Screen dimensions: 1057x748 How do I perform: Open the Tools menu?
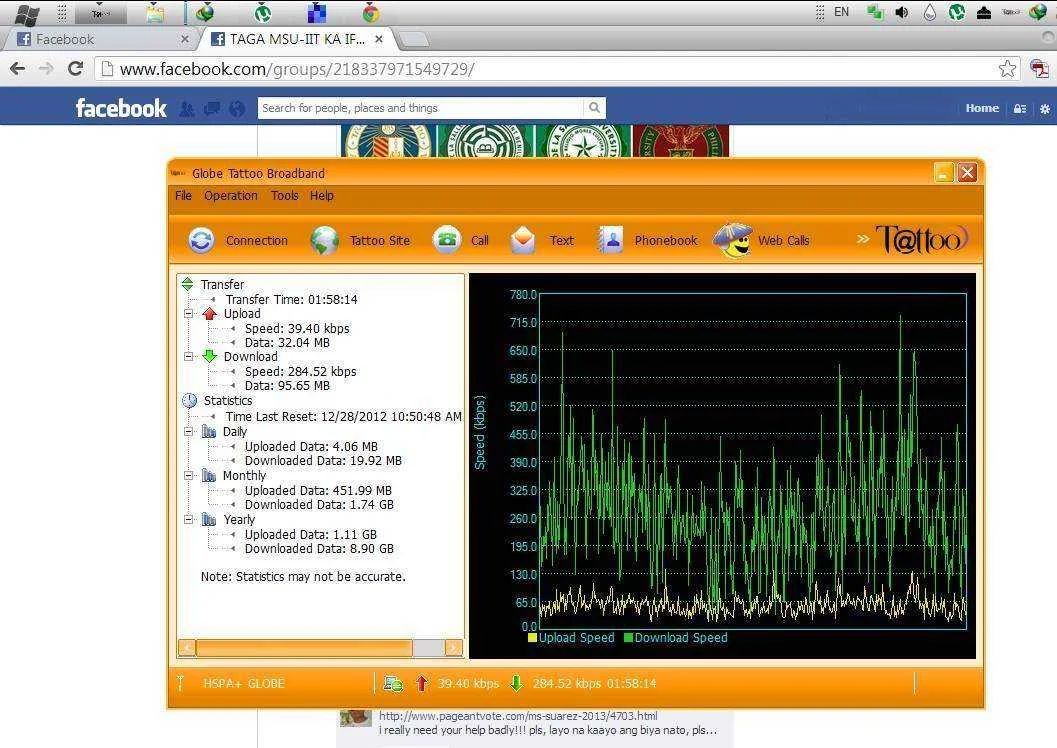pos(284,195)
